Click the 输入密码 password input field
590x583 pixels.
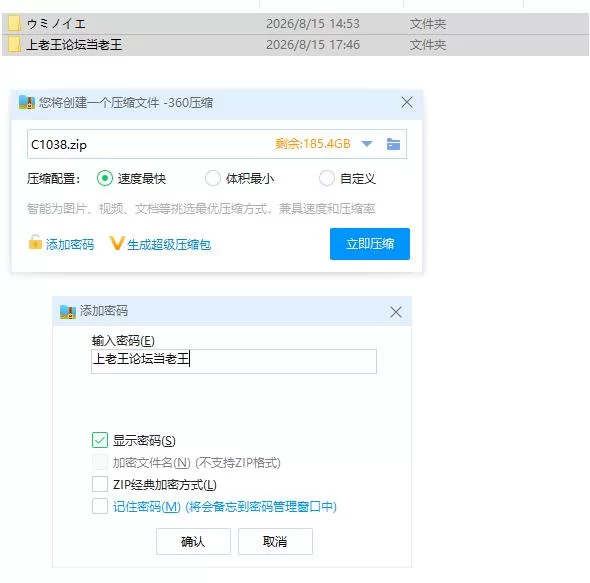click(234, 361)
